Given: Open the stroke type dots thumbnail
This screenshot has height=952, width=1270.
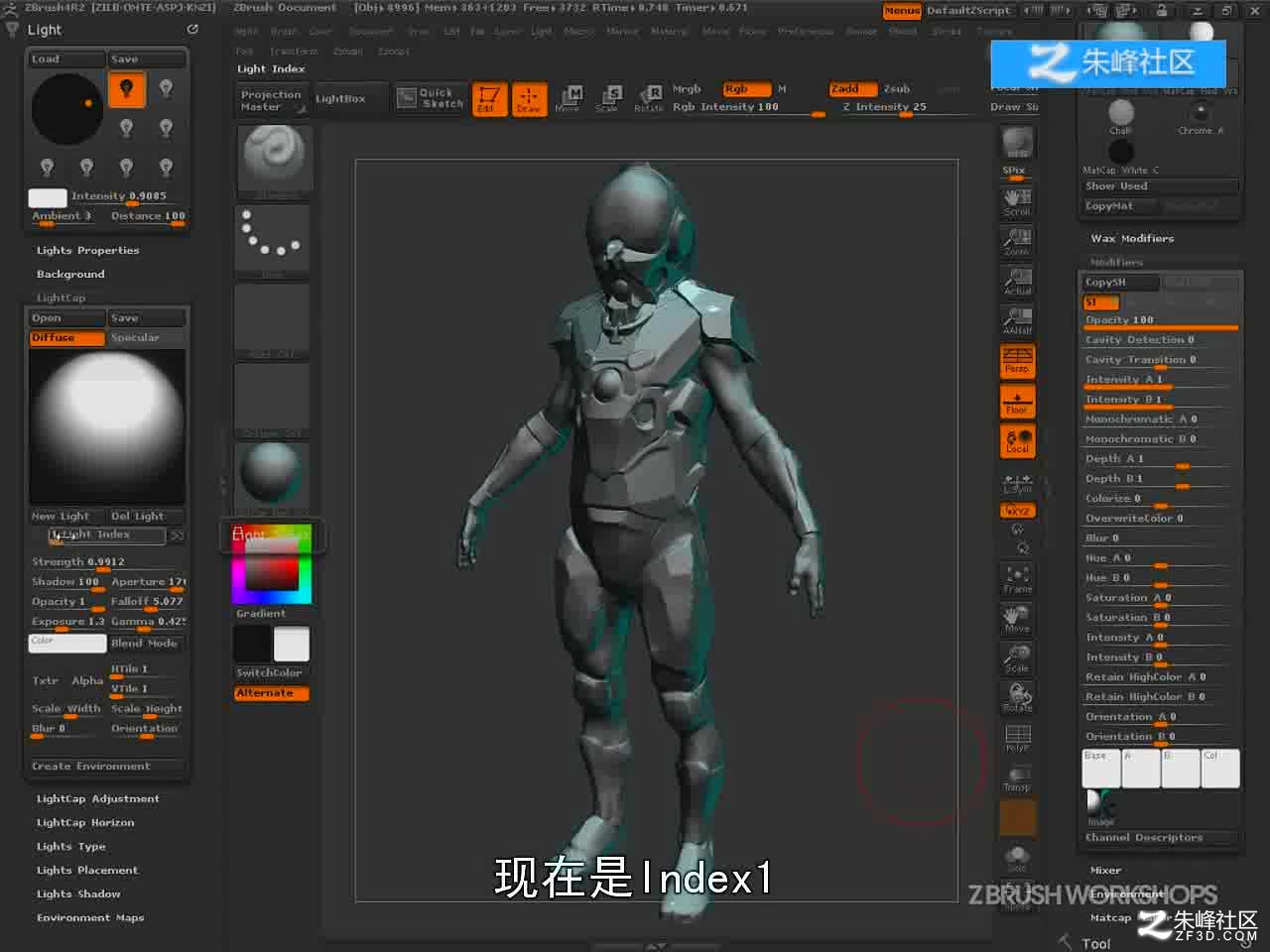Looking at the screenshot, I should [x=273, y=240].
